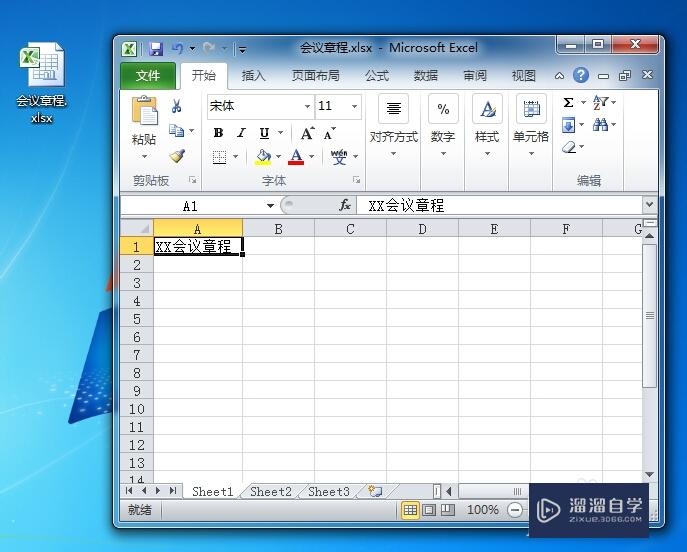The height and width of the screenshot is (552, 687).
Task: Click the Phonetic guide wén icon
Action: pyautogui.click(x=339, y=156)
